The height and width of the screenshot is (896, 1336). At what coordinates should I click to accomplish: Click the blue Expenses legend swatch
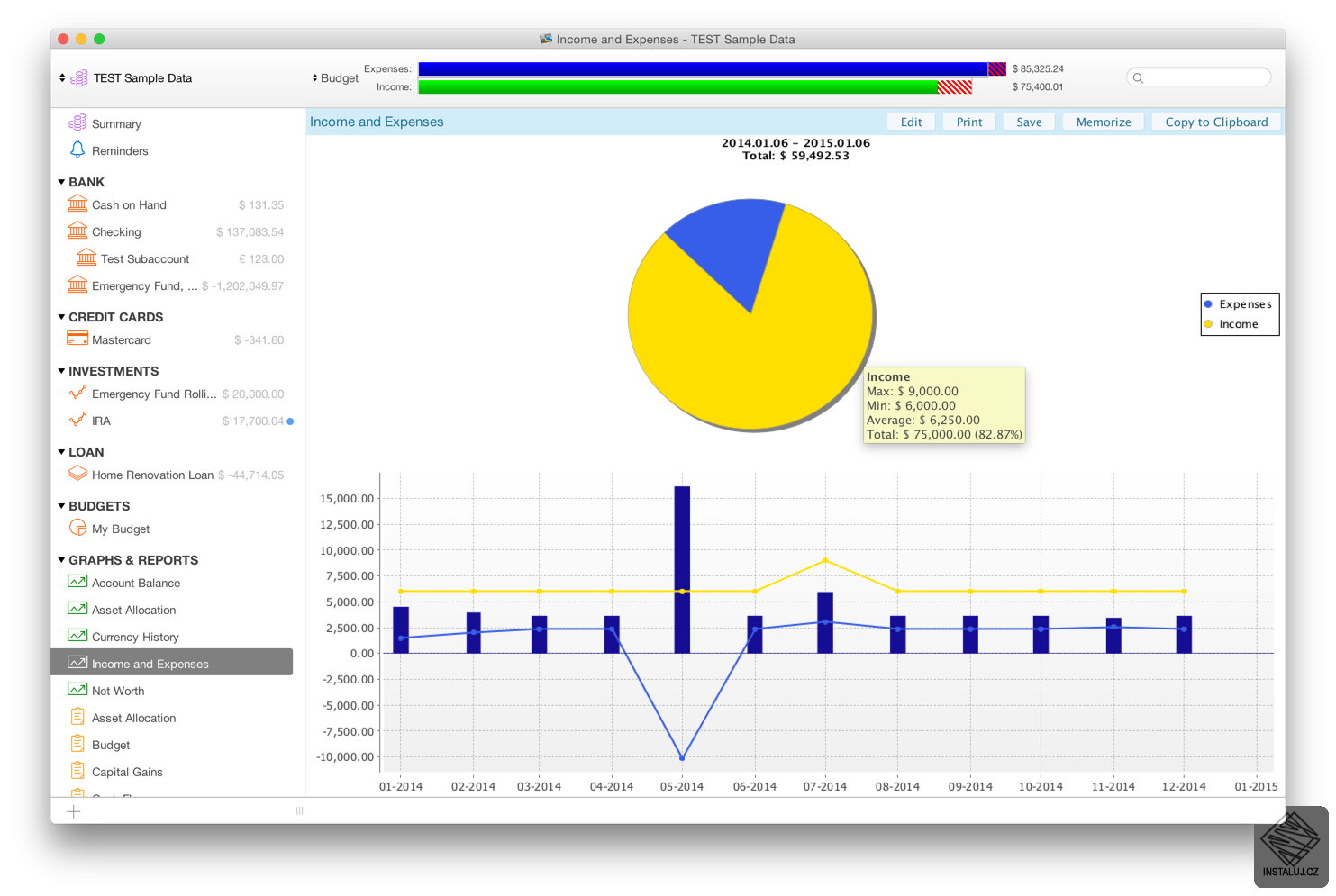(x=1208, y=304)
